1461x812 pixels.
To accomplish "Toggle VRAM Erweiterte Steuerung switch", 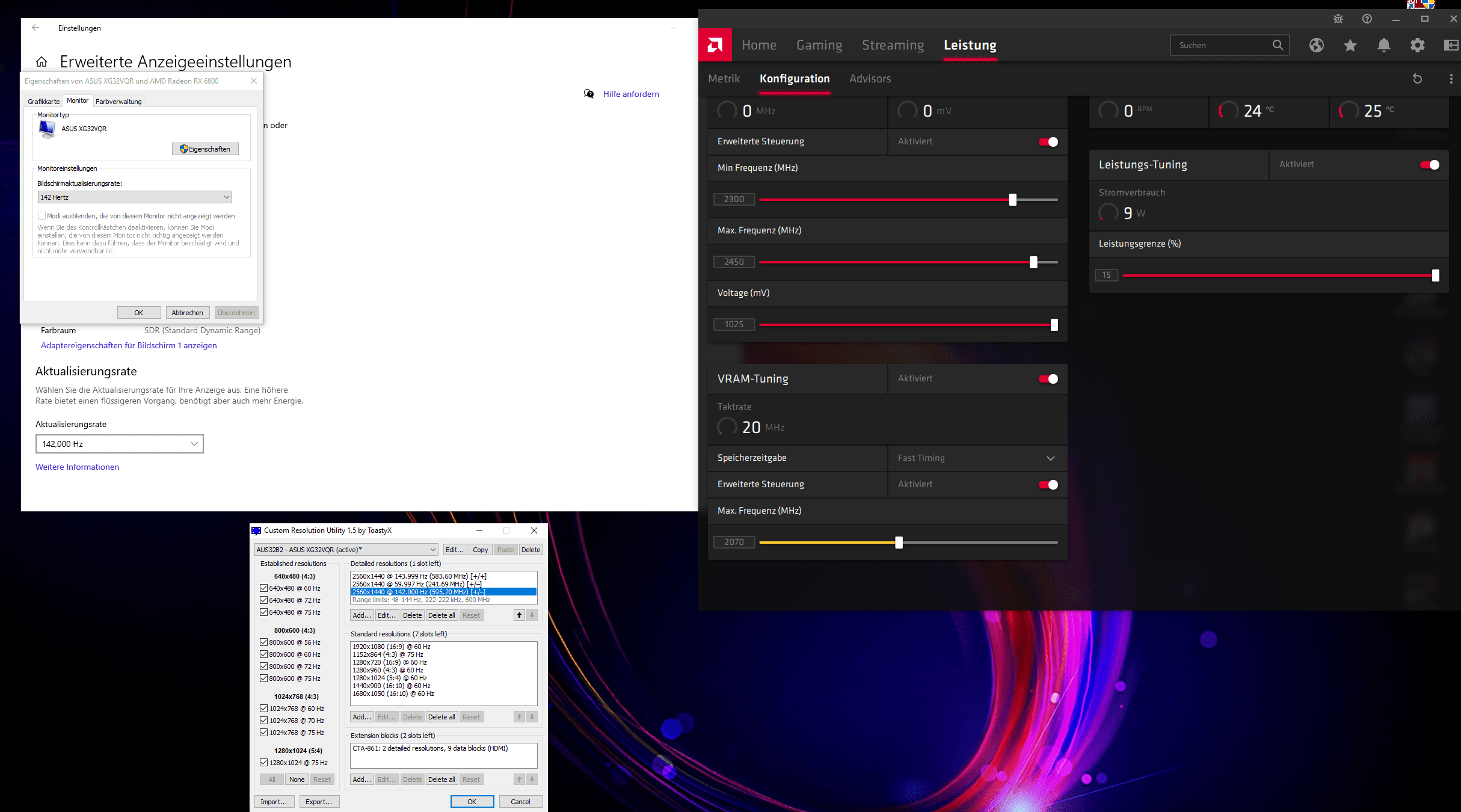I will tap(1048, 485).
